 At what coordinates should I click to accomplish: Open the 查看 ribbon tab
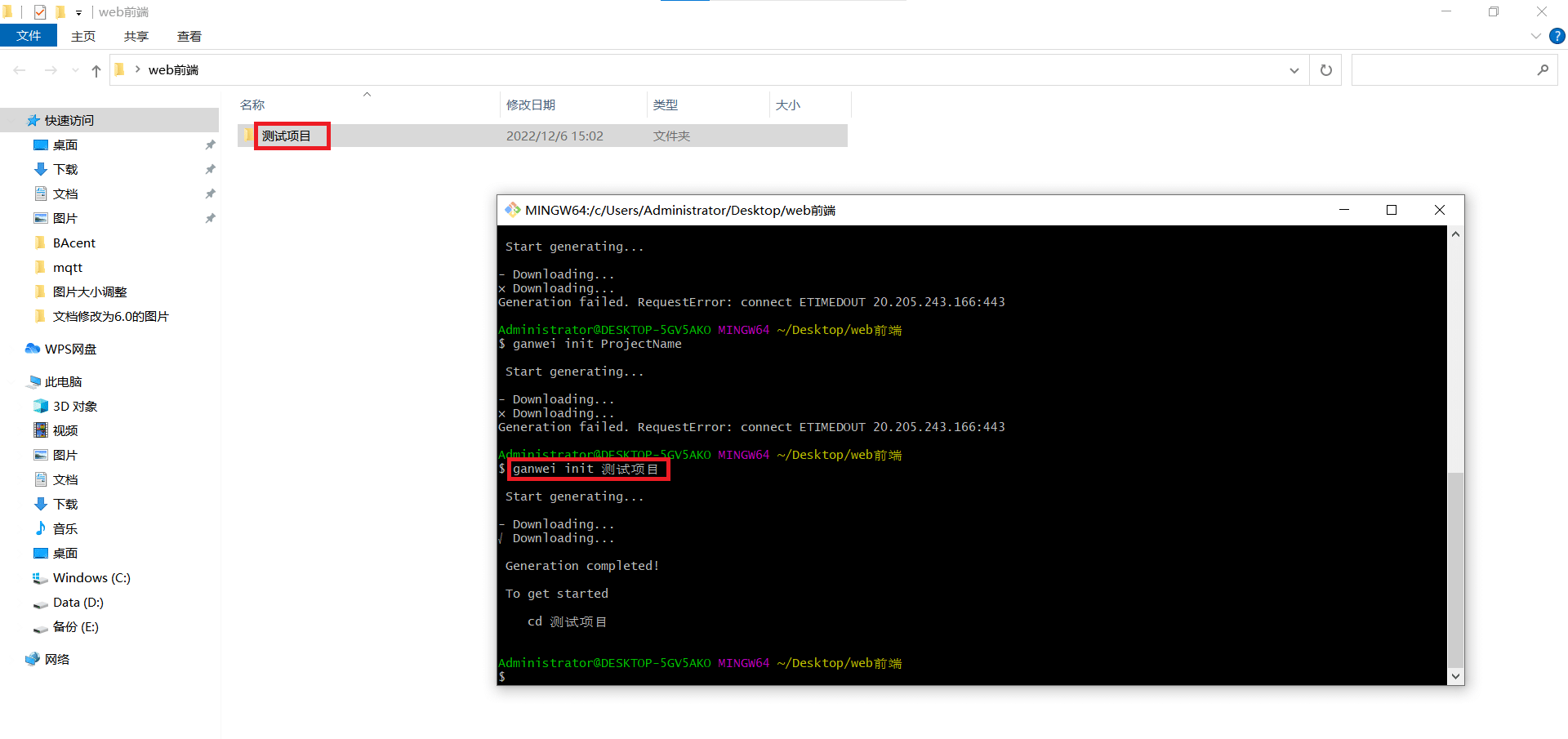pyautogui.click(x=189, y=36)
